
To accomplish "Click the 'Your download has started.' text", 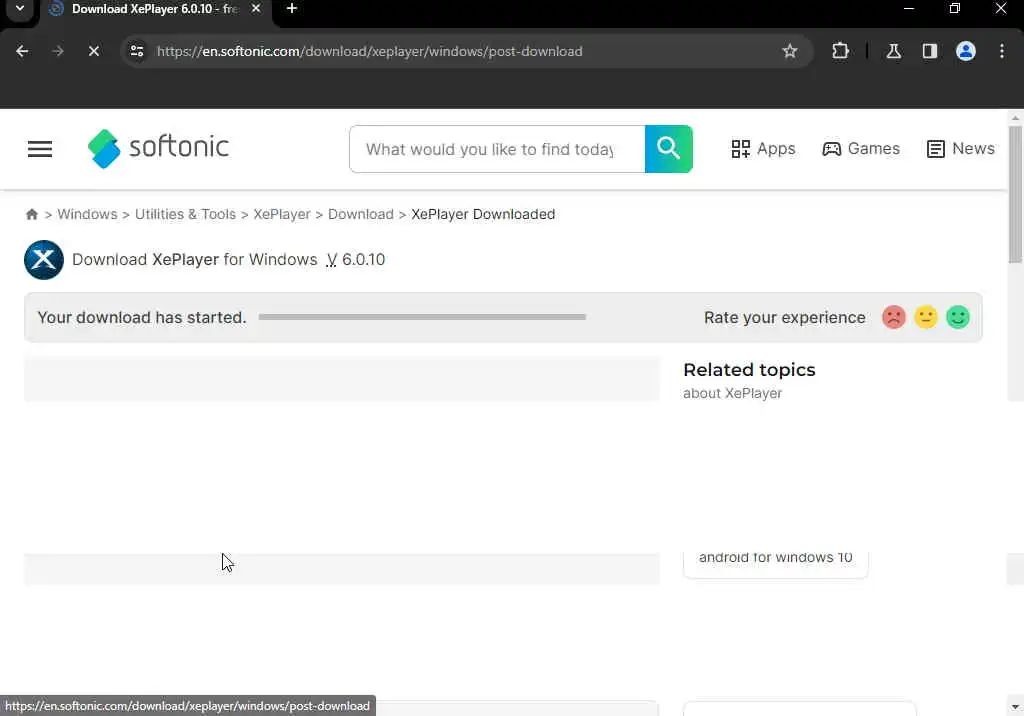I will [142, 317].
